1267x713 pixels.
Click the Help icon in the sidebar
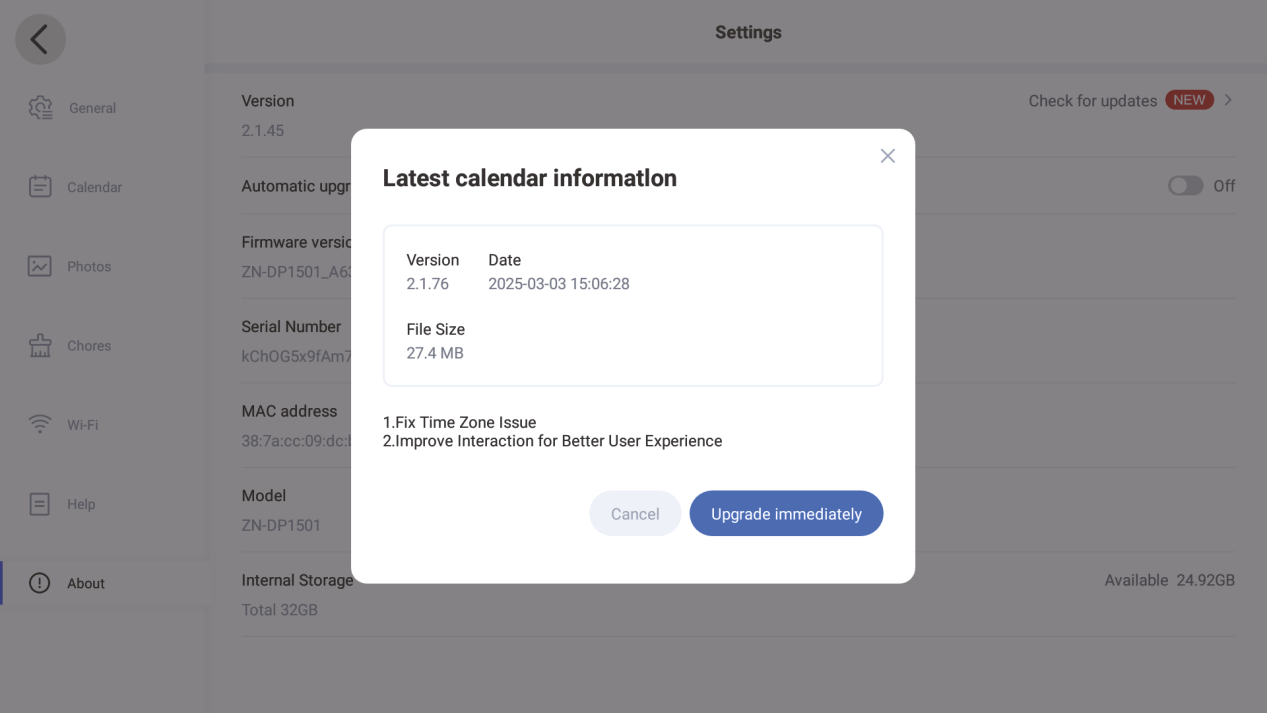pyautogui.click(x=40, y=503)
